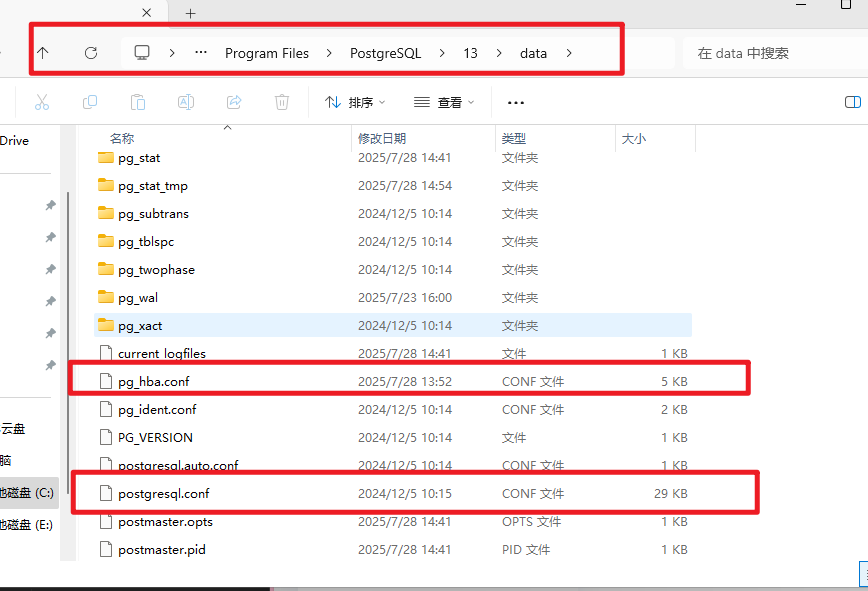Select the Rename icon in toolbar
The height and width of the screenshot is (591, 868).
click(x=185, y=101)
